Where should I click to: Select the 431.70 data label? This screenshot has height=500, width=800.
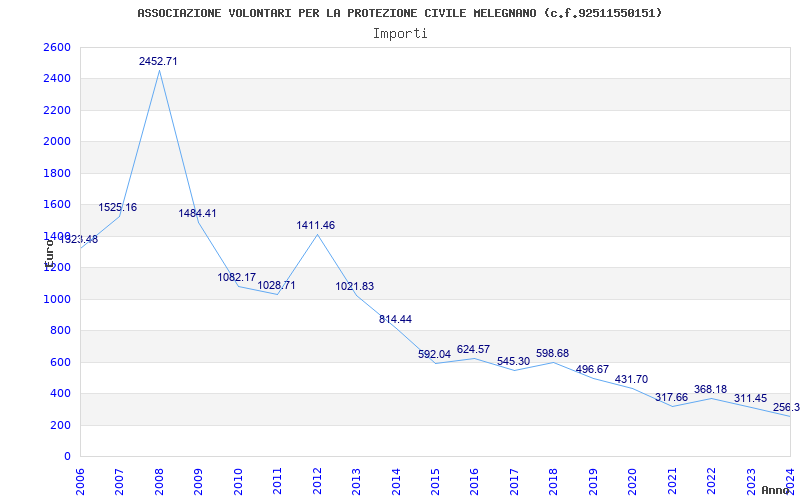[632, 379]
